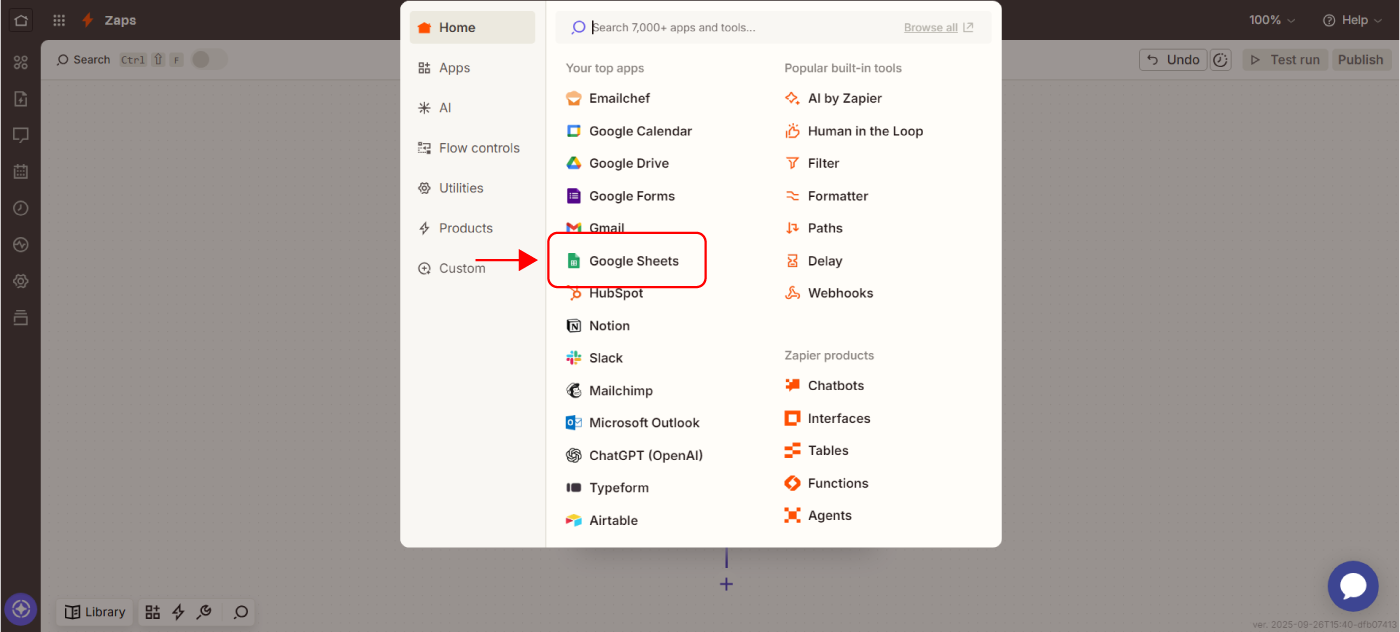The image size is (1400, 632).
Task: Select Google Sheets from top apps
Action: coord(633,261)
